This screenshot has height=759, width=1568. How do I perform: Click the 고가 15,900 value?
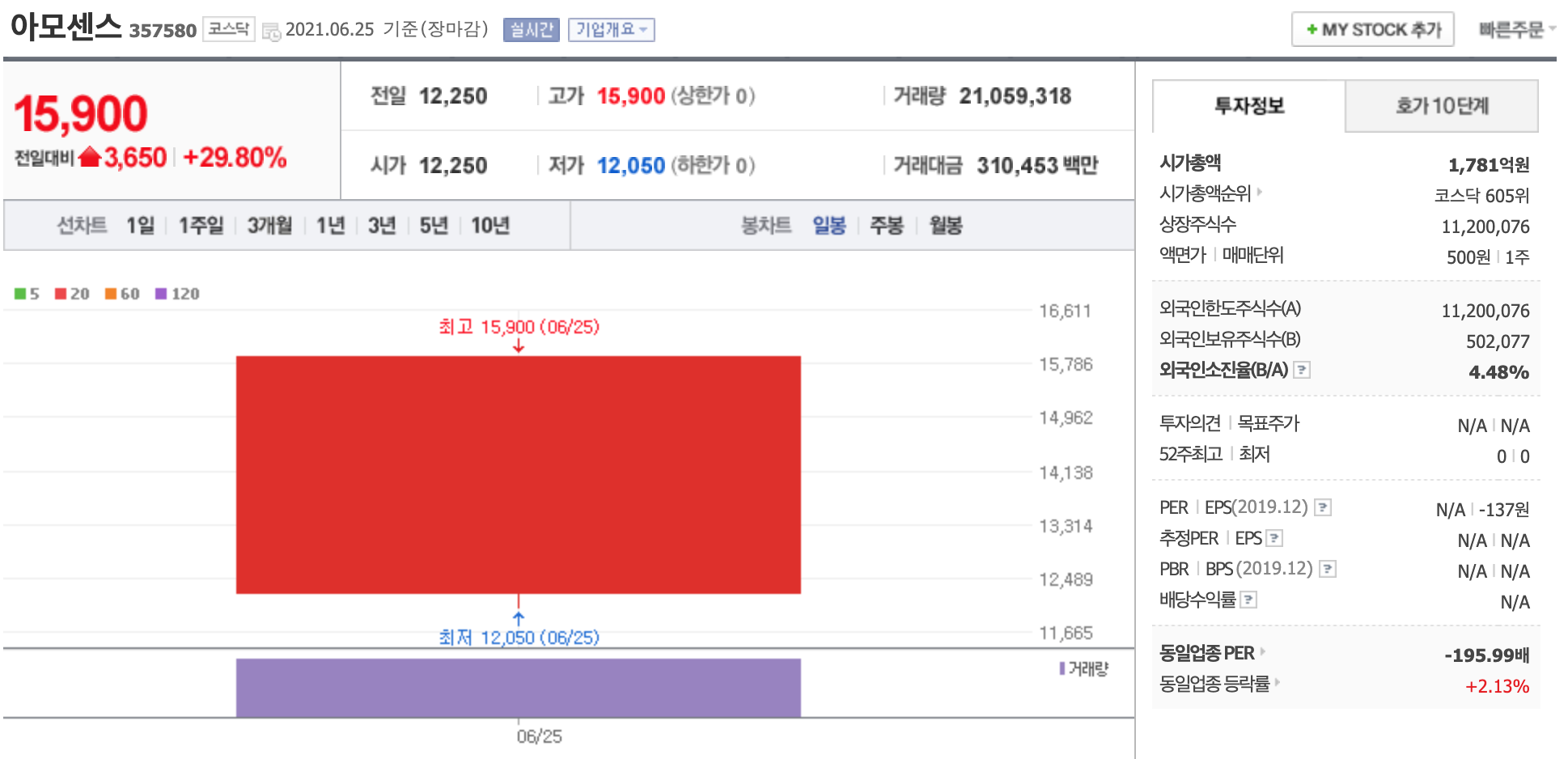(x=631, y=96)
